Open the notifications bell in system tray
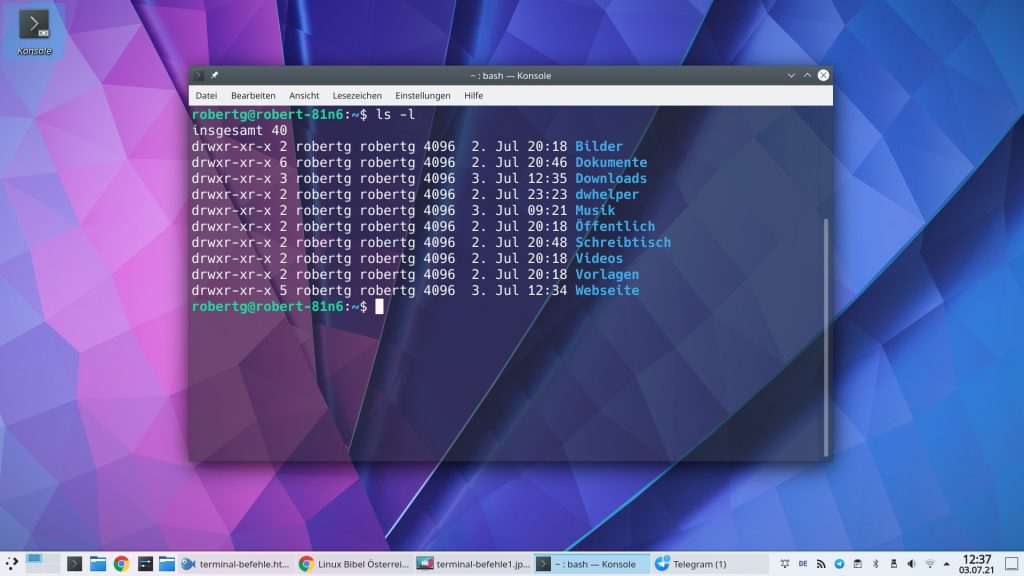This screenshot has height=576, width=1024. pyautogui.click(x=785, y=564)
